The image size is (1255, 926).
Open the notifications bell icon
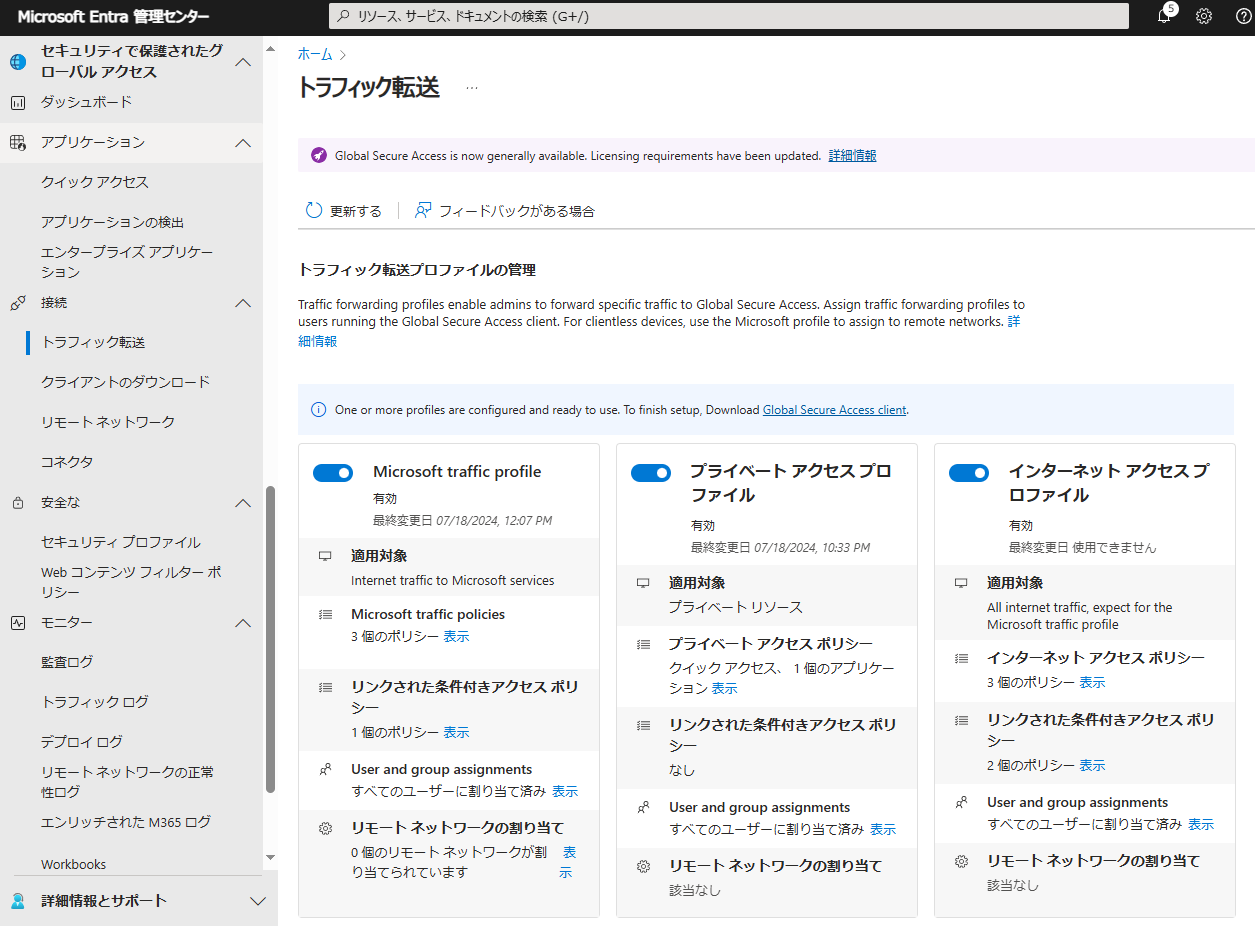(1164, 16)
